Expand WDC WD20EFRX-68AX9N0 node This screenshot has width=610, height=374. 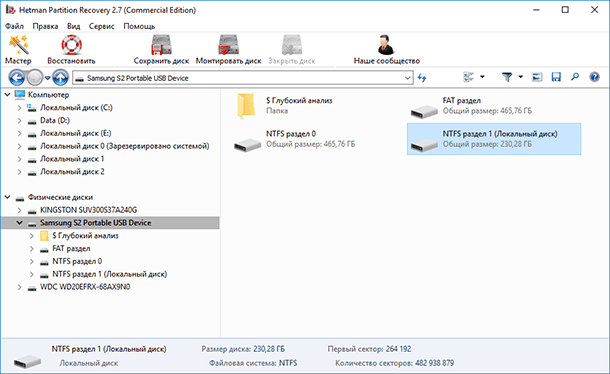tap(19, 287)
